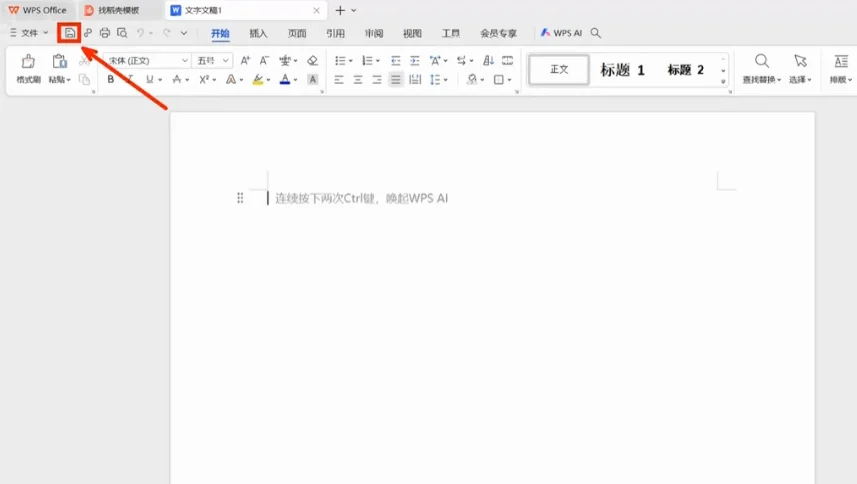Decrease paragraph indent

pyautogui.click(x=395, y=61)
